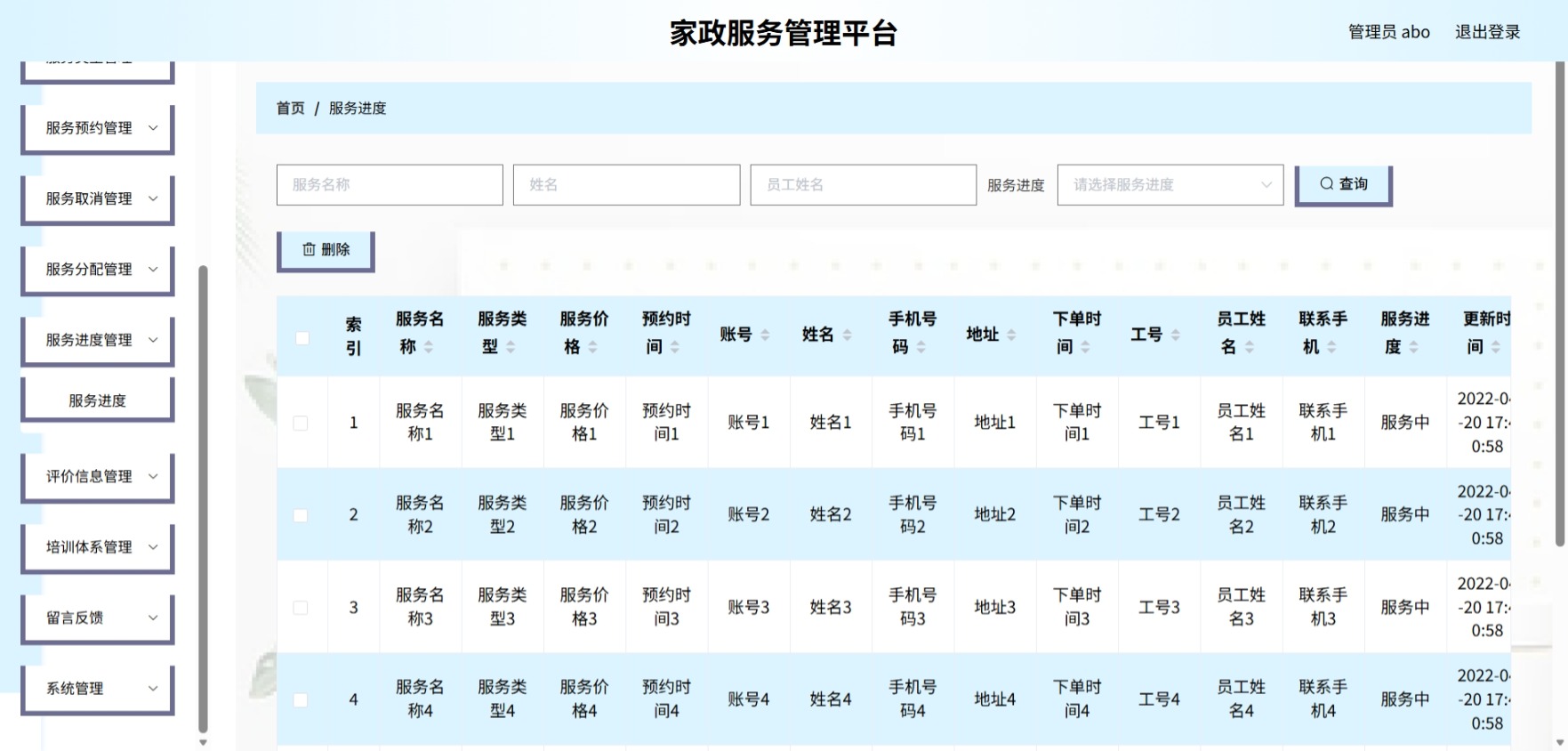Expand 培训体系管理 sidebar menu
The height and width of the screenshot is (751, 1568).
pos(97,547)
